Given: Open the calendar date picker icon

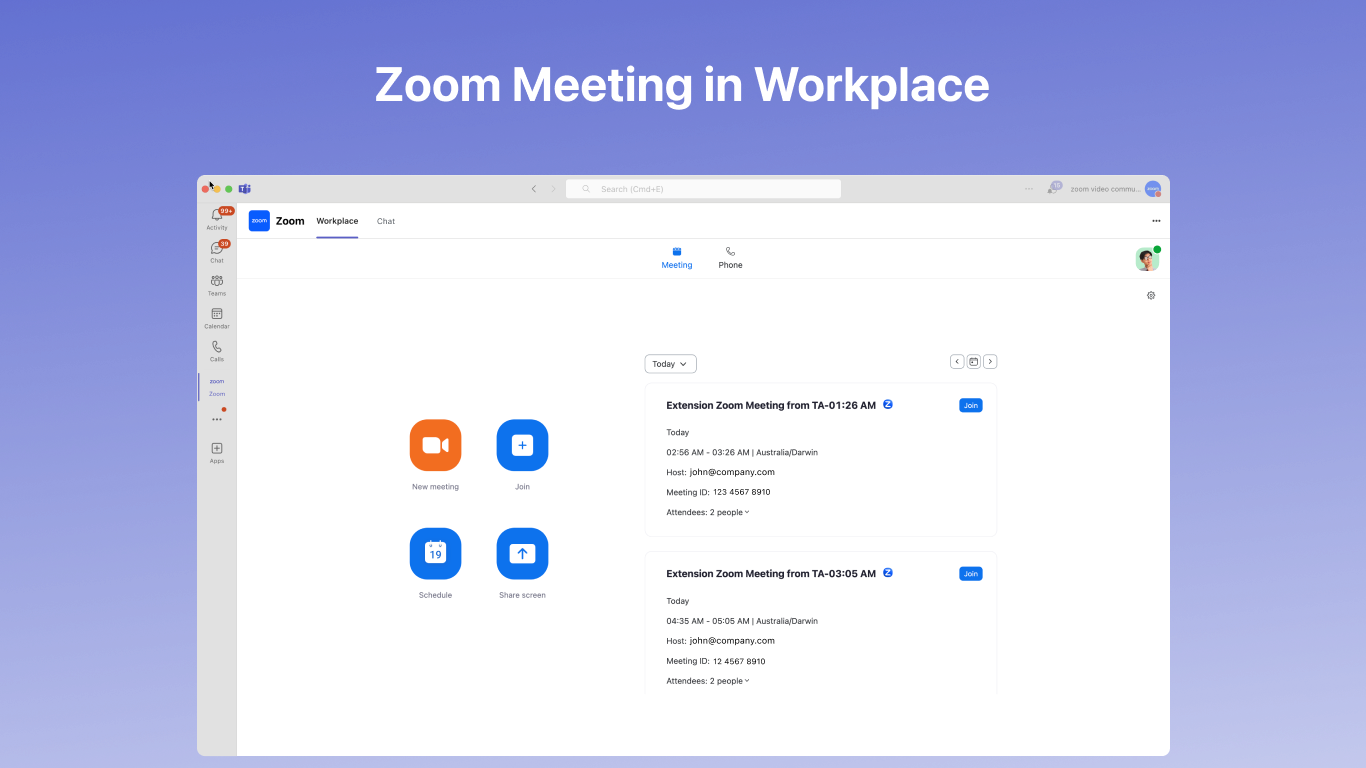Looking at the screenshot, I should pos(973,362).
